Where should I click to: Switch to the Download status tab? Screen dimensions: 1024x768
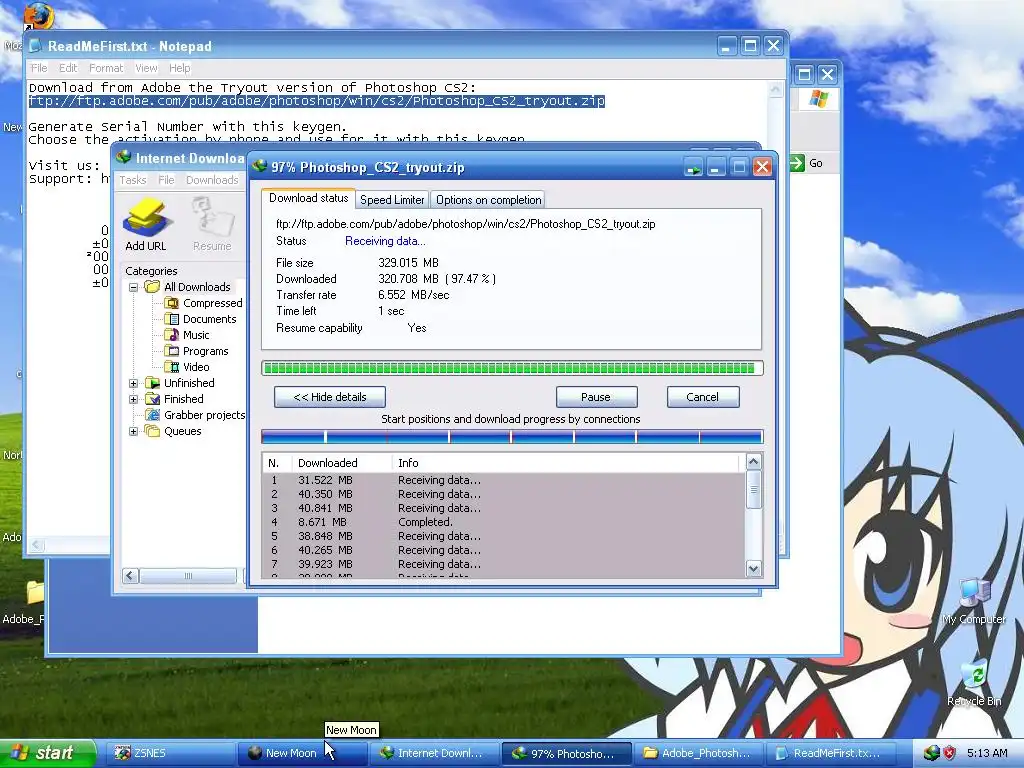pyautogui.click(x=308, y=198)
